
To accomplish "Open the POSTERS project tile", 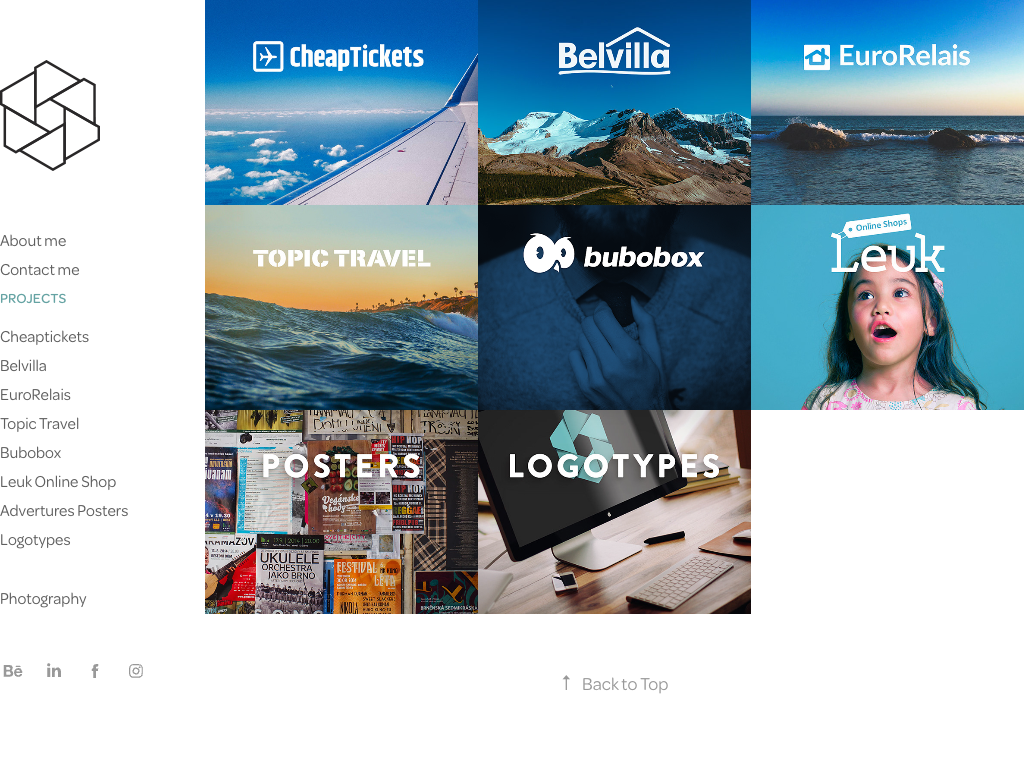I will pos(342,512).
